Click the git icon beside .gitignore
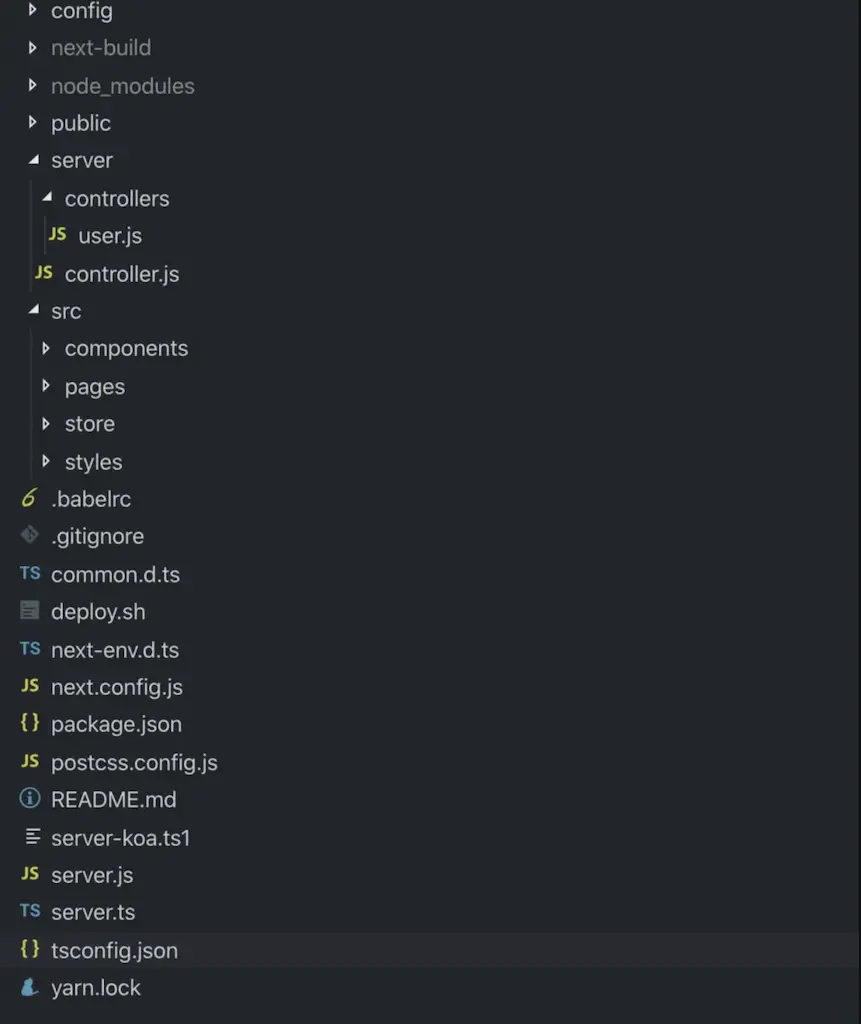Screen dimensions: 861x1024 click(30, 536)
